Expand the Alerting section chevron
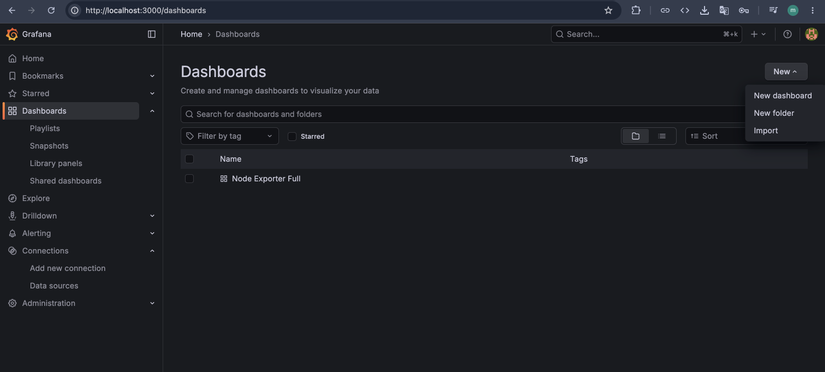 tap(152, 233)
